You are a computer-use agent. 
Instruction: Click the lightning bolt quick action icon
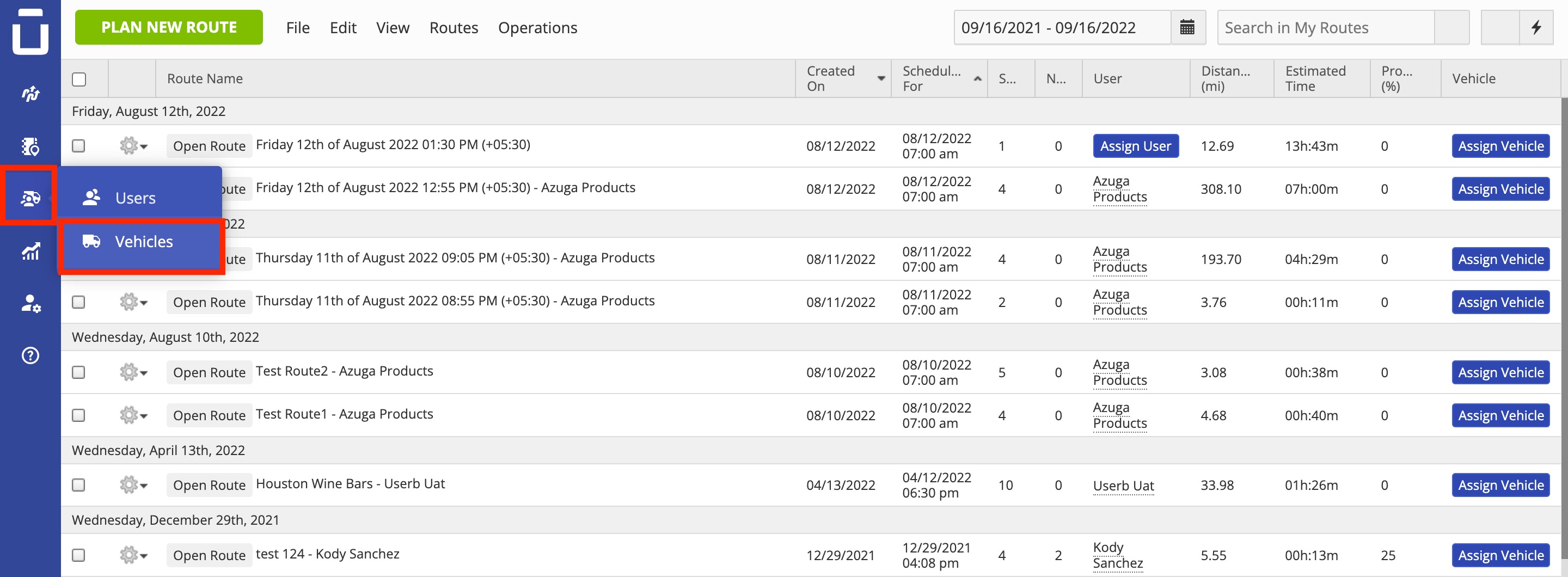1536,27
